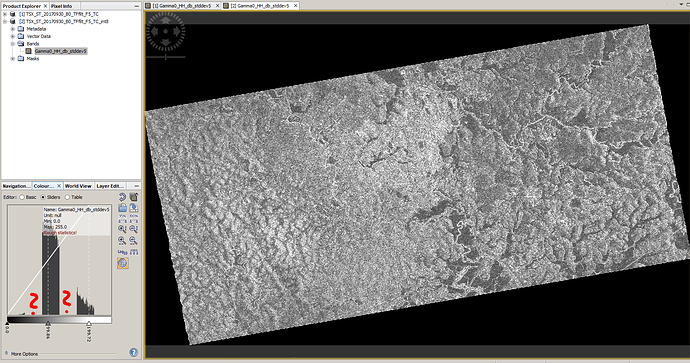Viewport: 690px width, 363px height.
Task: Collapse product [2] TSX_ST_20170930 node
Action: pyautogui.click(x=5, y=21)
